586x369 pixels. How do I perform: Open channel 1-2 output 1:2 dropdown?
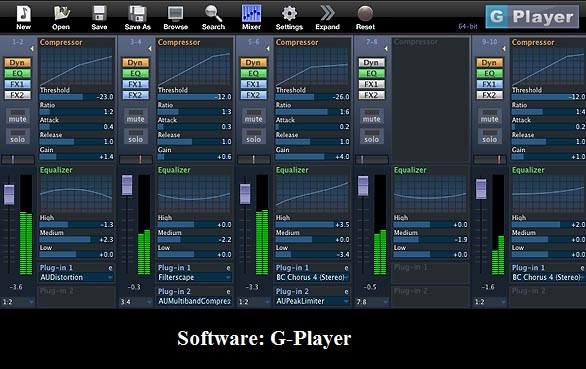18,302
